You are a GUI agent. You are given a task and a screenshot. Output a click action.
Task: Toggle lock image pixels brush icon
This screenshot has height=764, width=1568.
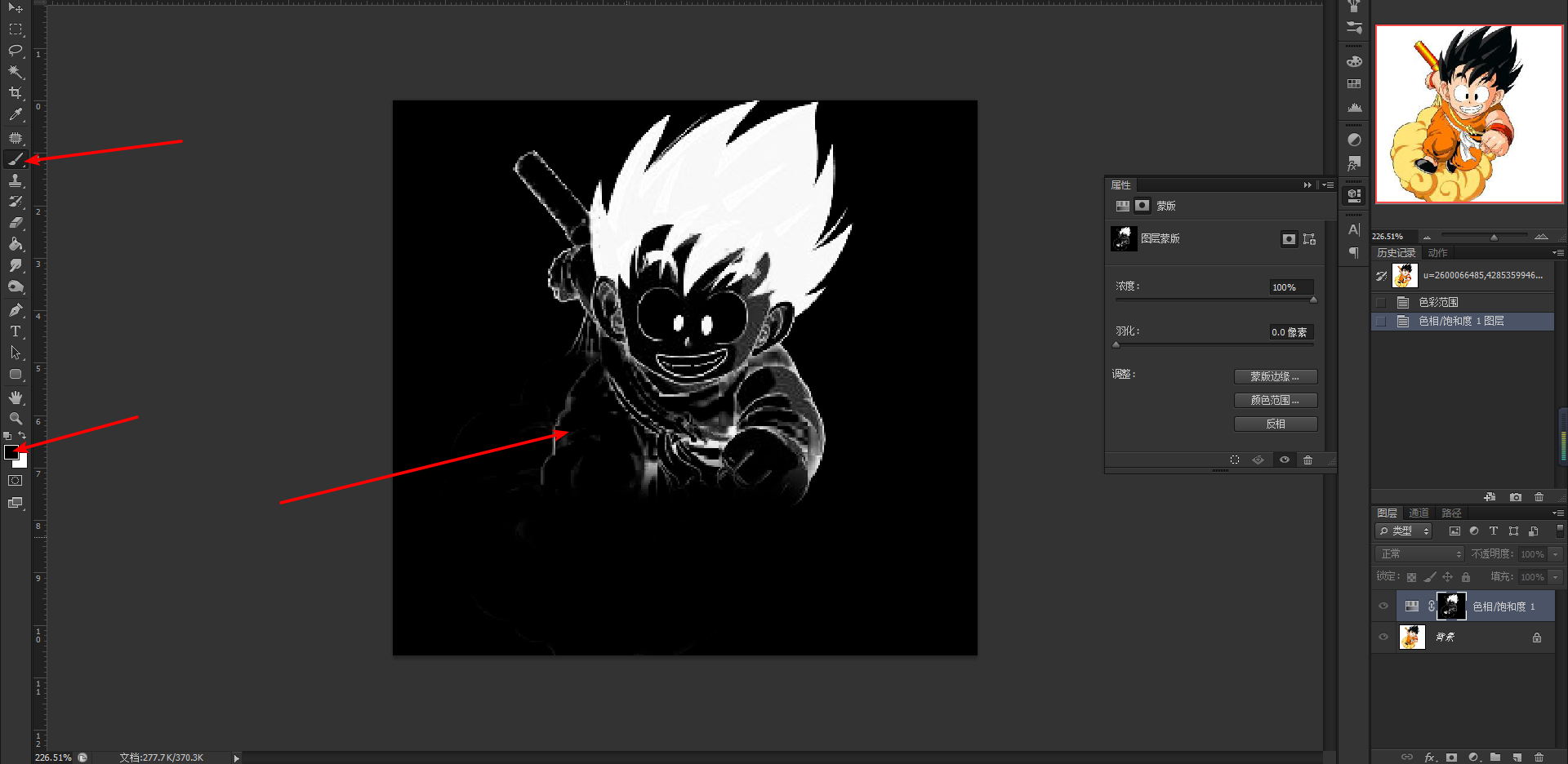click(x=1430, y=577)
